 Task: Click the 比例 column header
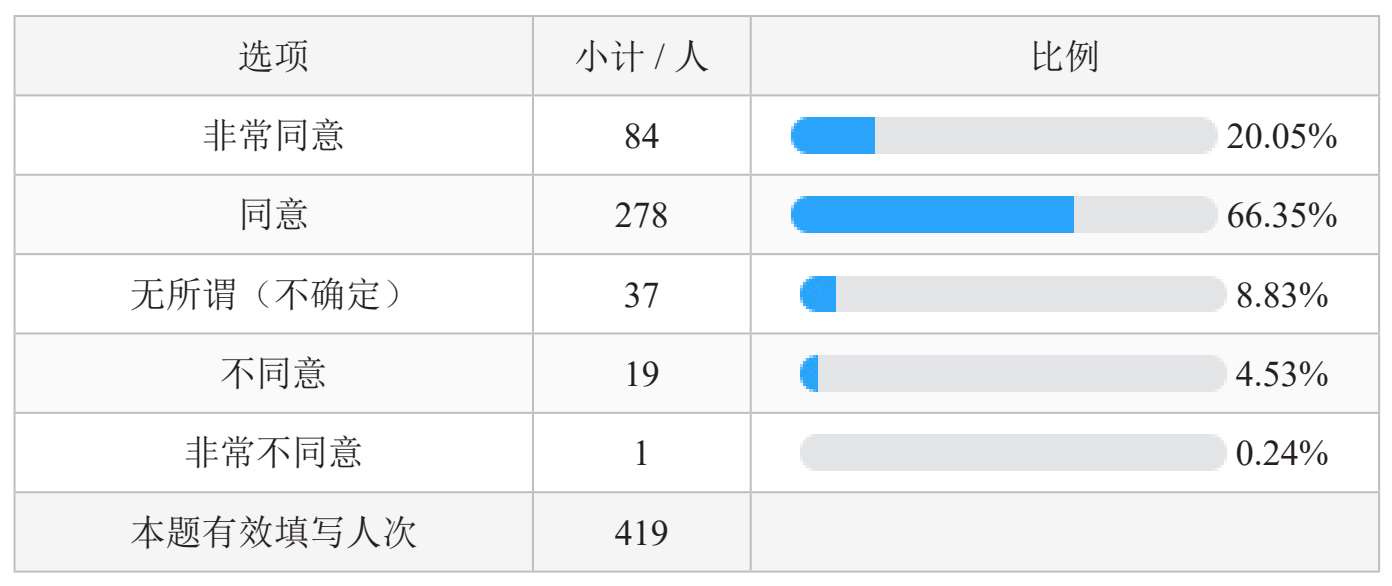click(x=1064, y=56)
